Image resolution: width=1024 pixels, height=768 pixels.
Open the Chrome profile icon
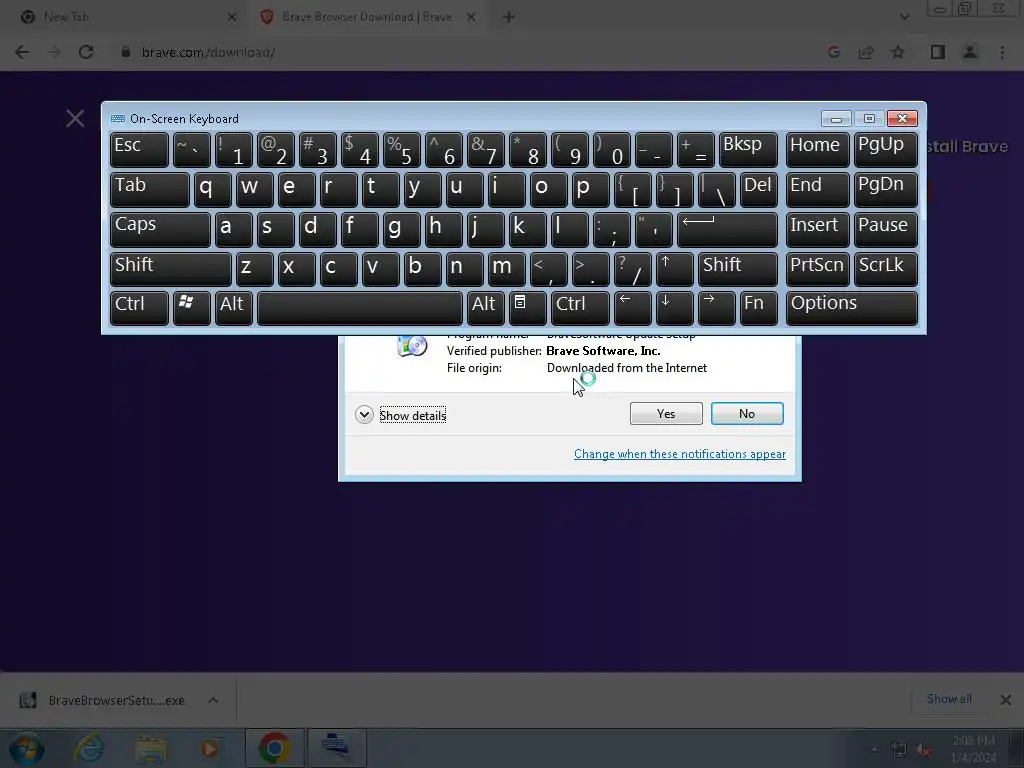click(970, 52)
